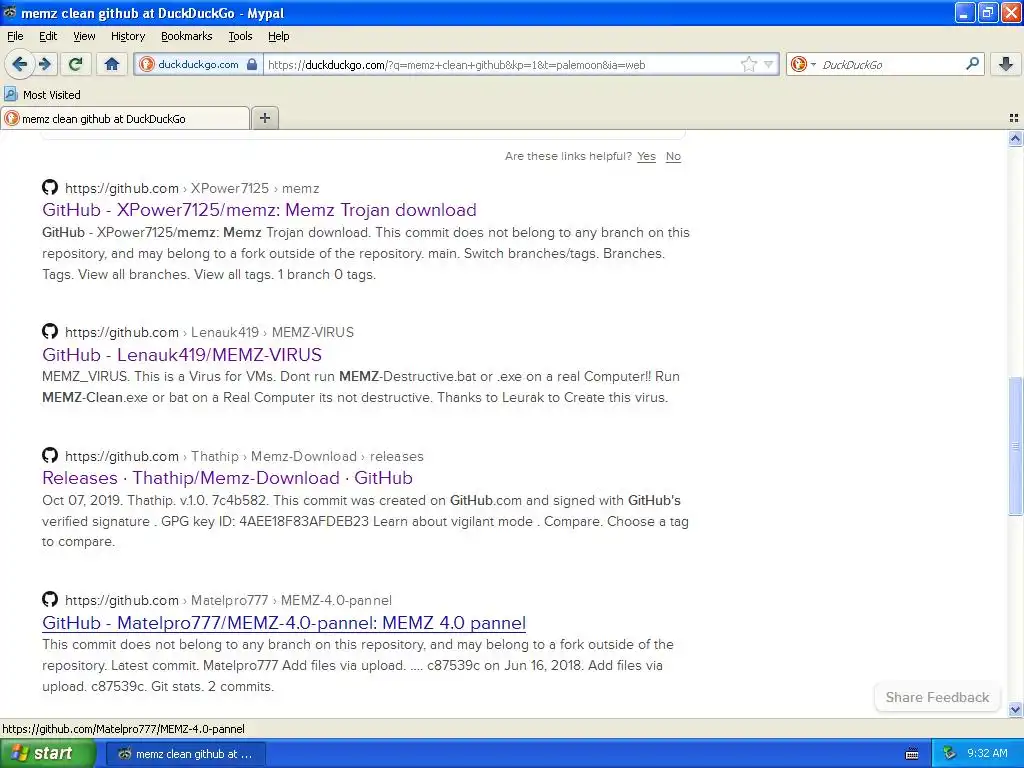
Task: Click the taskbar clock 9:32 AM
Action: click(987, 754)
